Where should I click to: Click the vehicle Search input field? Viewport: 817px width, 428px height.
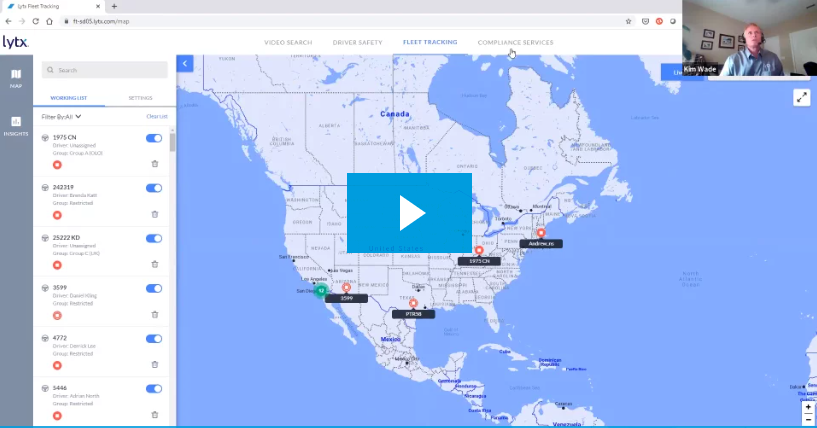(105, 70)
